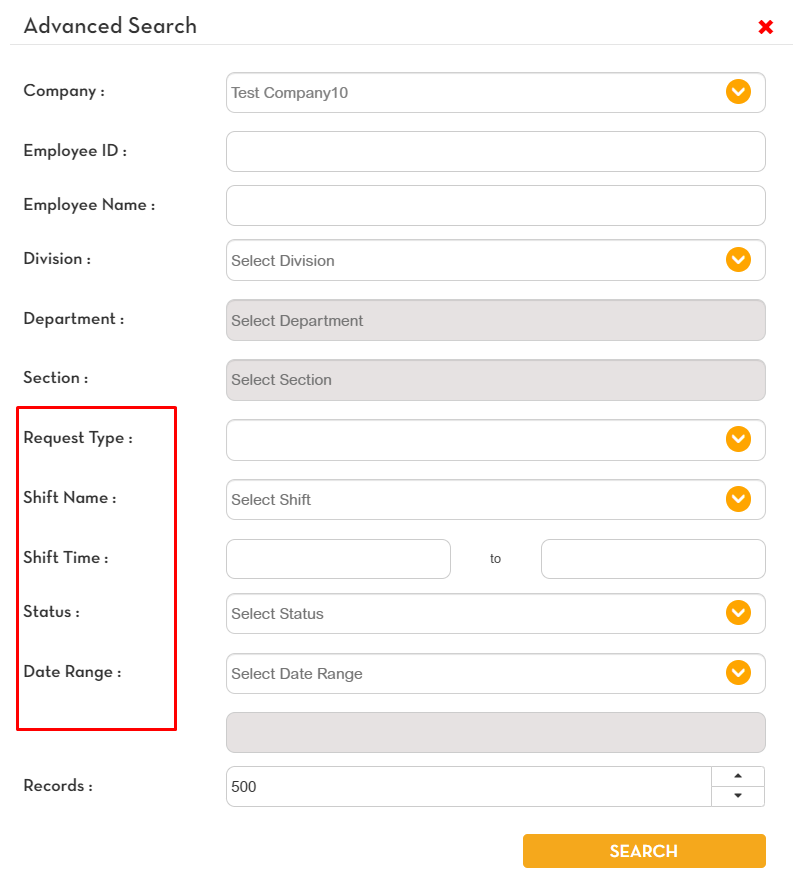The width and height of the screenshot is (801, 890).
Task: Click the Division dropdown chevron icon
Action: coord(738,260)
